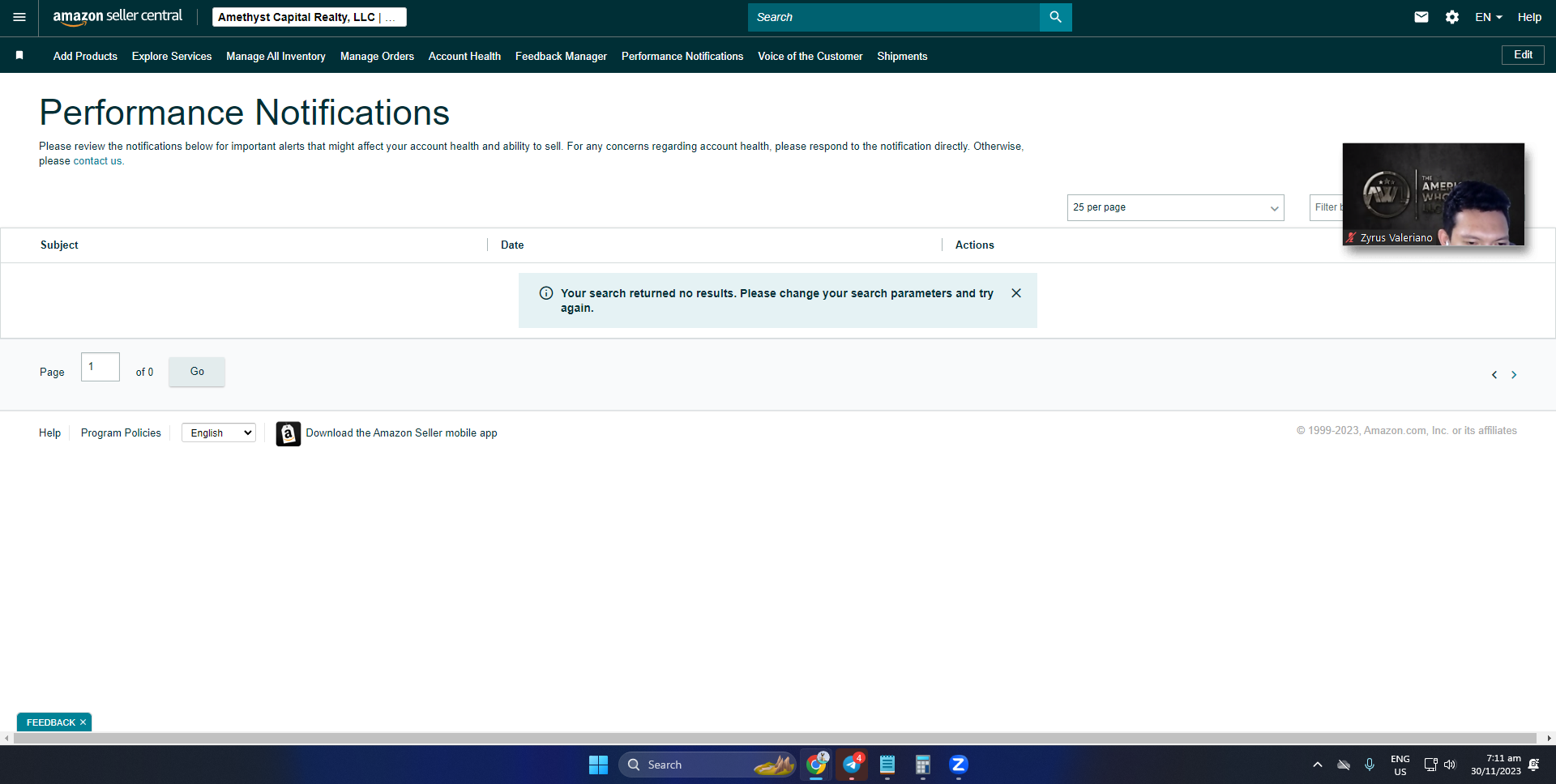
Task: Go to next page arrow
Action: click(x=1514, y=374)
